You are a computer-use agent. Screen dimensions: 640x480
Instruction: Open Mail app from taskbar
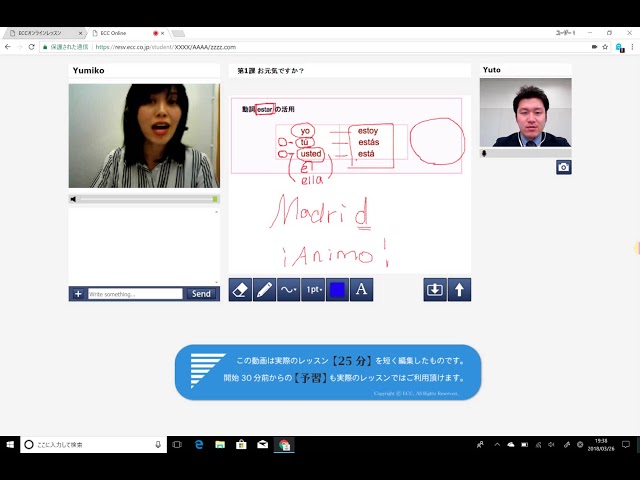pyautogui.click(x=262, y=444)
